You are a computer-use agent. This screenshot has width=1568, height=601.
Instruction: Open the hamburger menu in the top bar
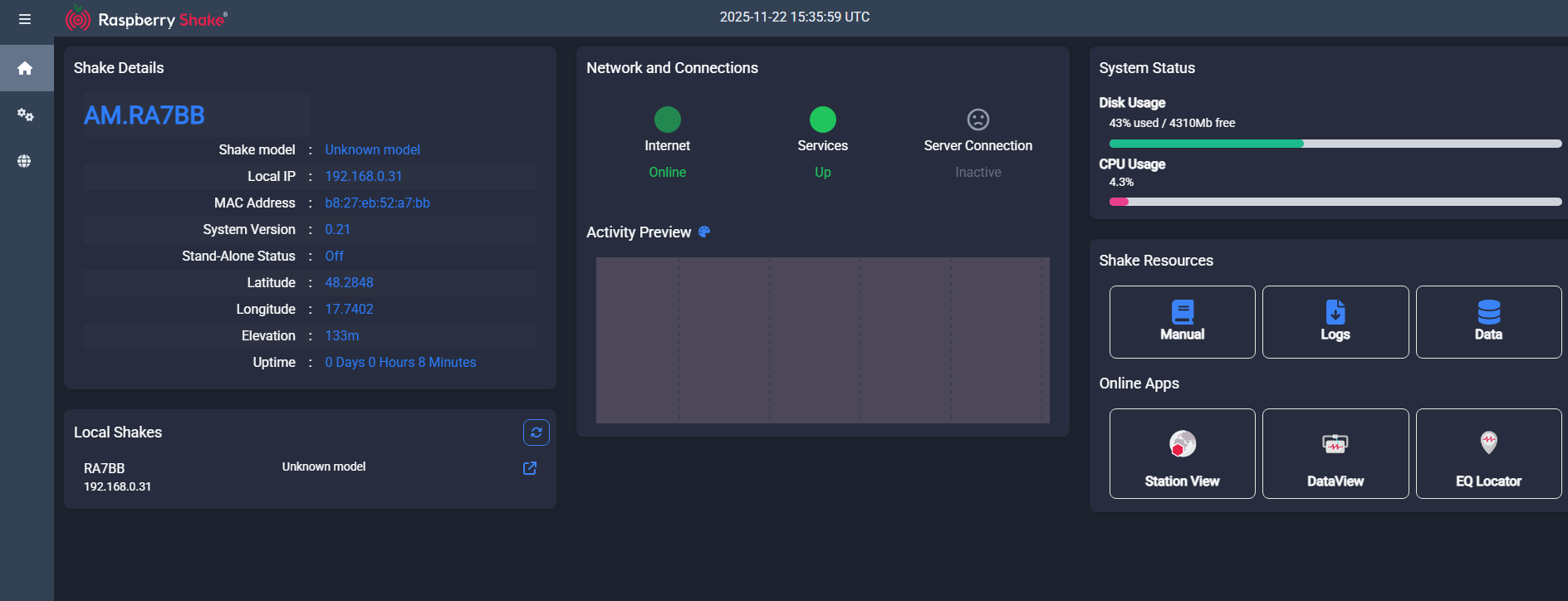(25, 19)
